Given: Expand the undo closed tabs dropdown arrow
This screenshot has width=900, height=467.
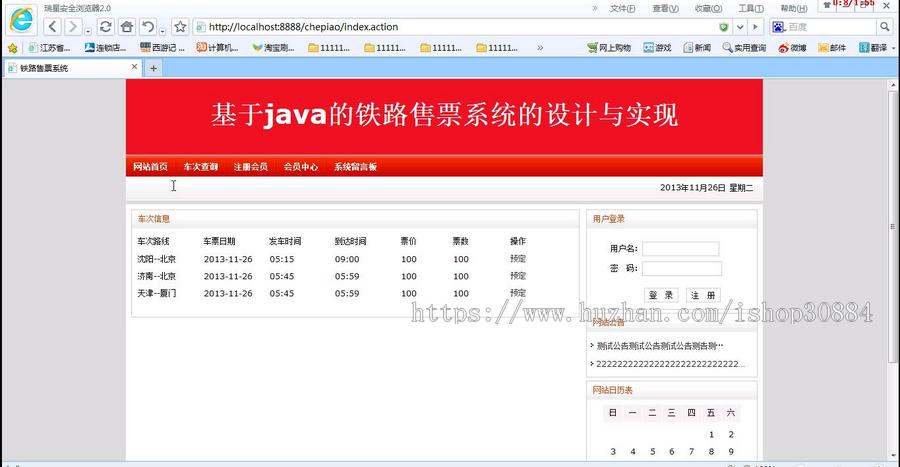Looking at the screenshot, I should click(x=162, y=31).
